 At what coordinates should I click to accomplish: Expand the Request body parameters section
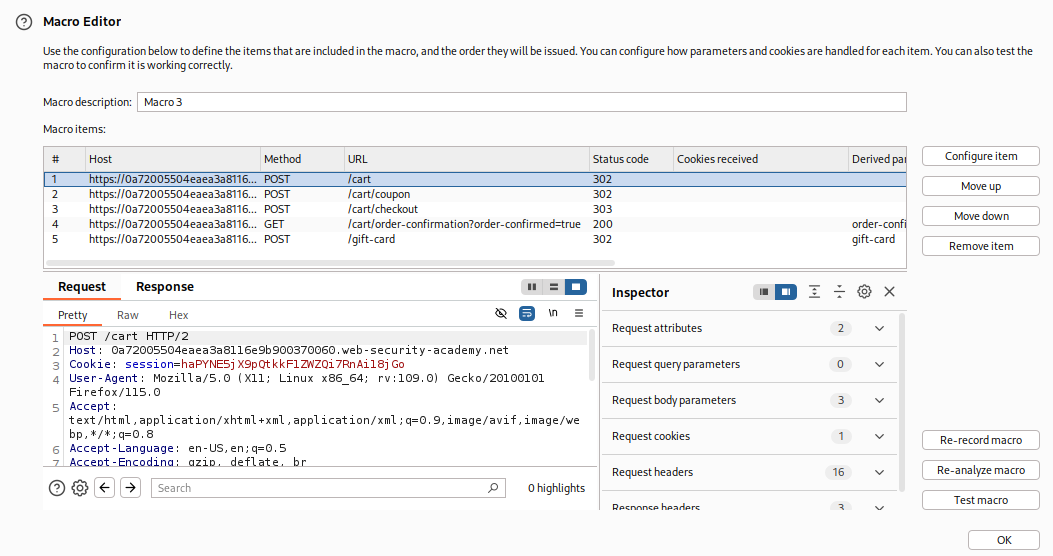pyautogui.click(x=879, y=400)
